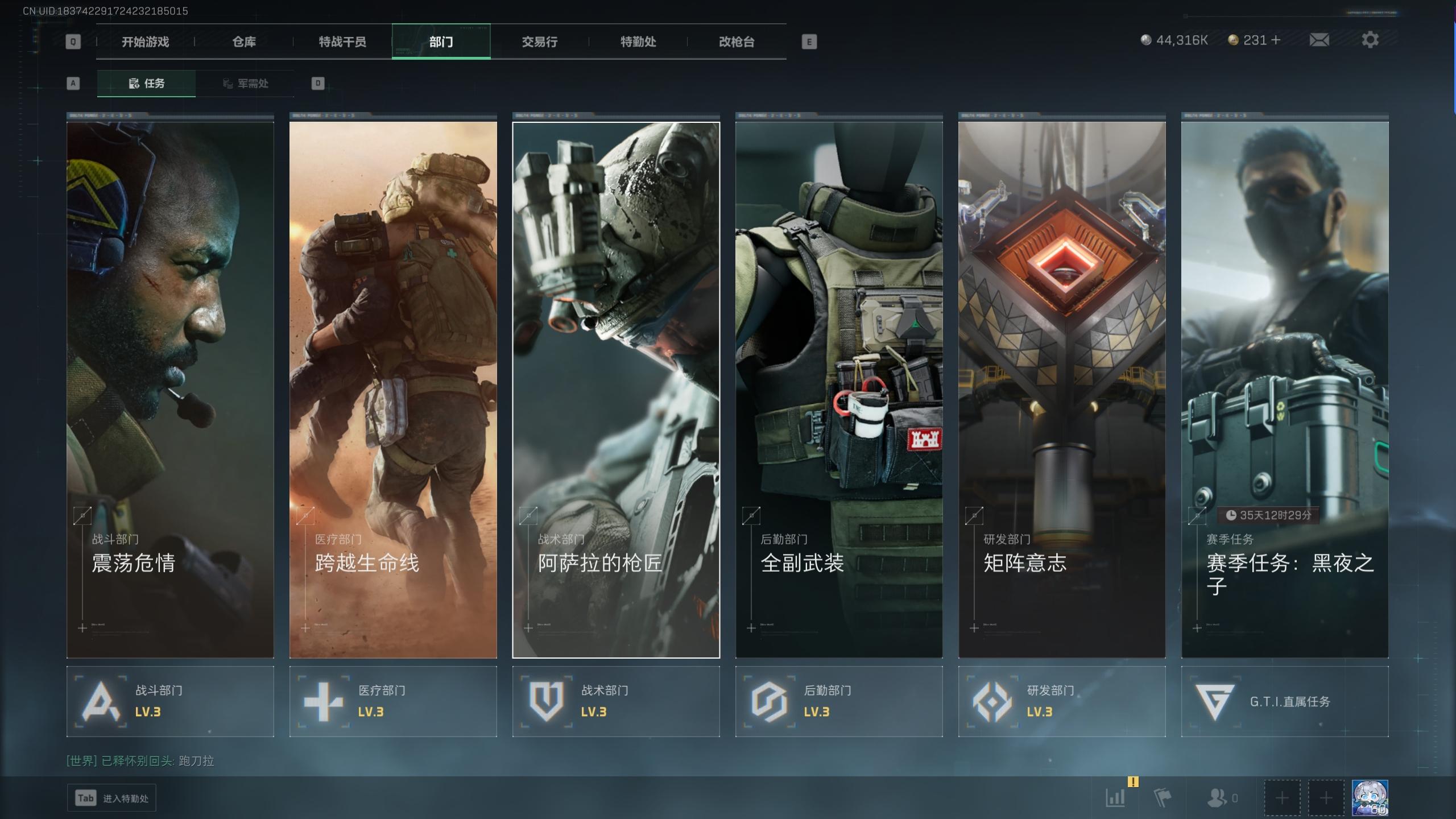This screenshot has width=1456, height=819.
Task: Click the player avatar portrait
Action: point(1370,797)
